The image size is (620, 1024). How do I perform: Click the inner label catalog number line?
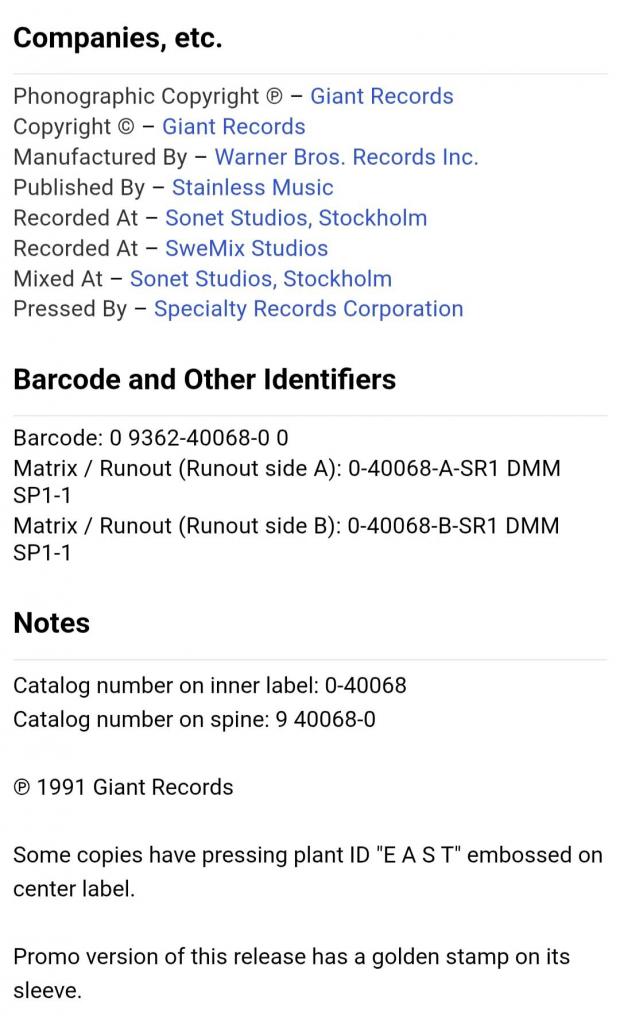coord(210,685)
